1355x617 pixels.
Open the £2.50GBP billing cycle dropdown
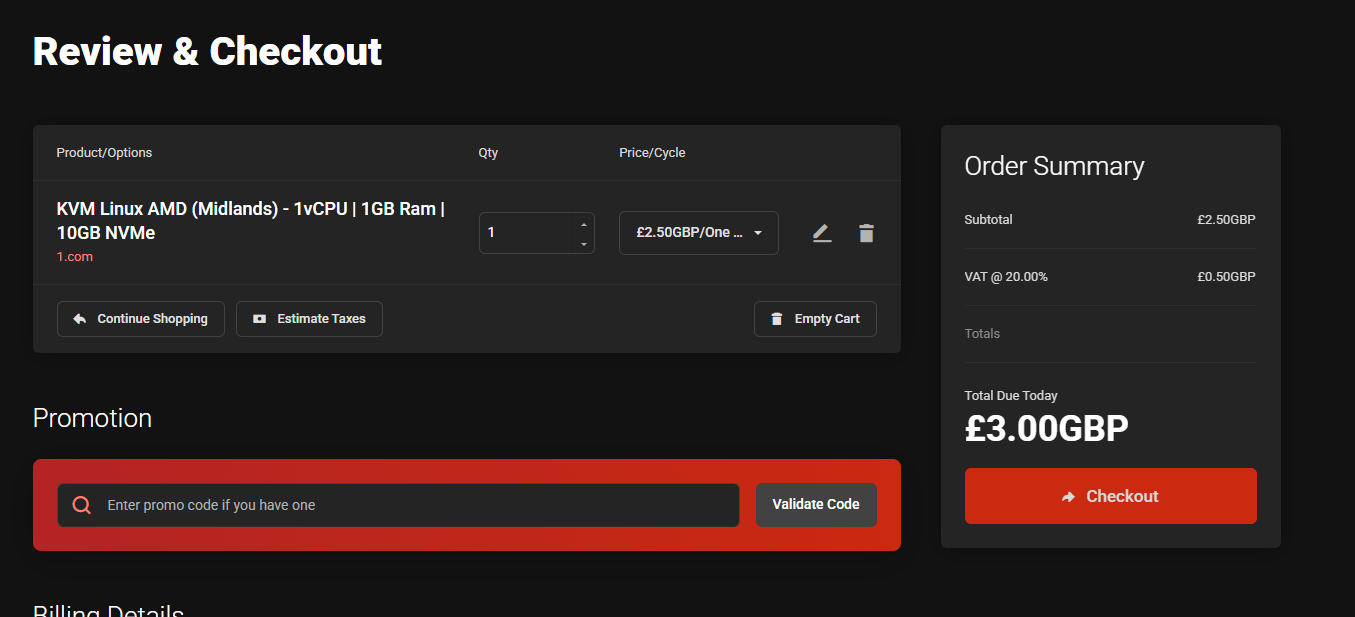tap(699, 233)
